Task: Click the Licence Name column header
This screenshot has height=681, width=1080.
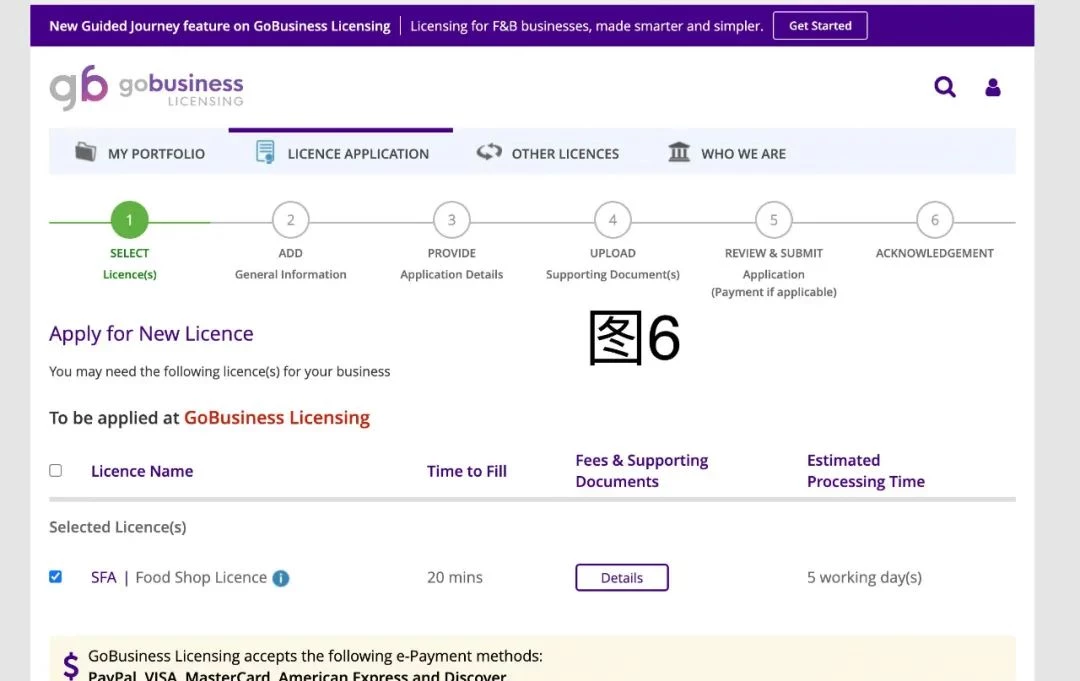Action: 142,471
